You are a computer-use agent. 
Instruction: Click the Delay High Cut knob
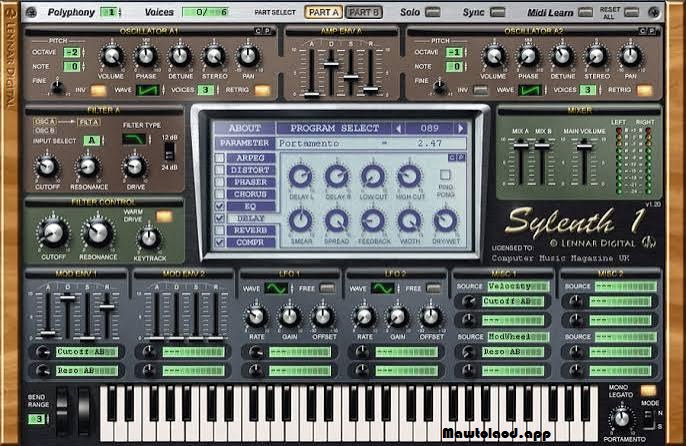[x=409, y=177]
